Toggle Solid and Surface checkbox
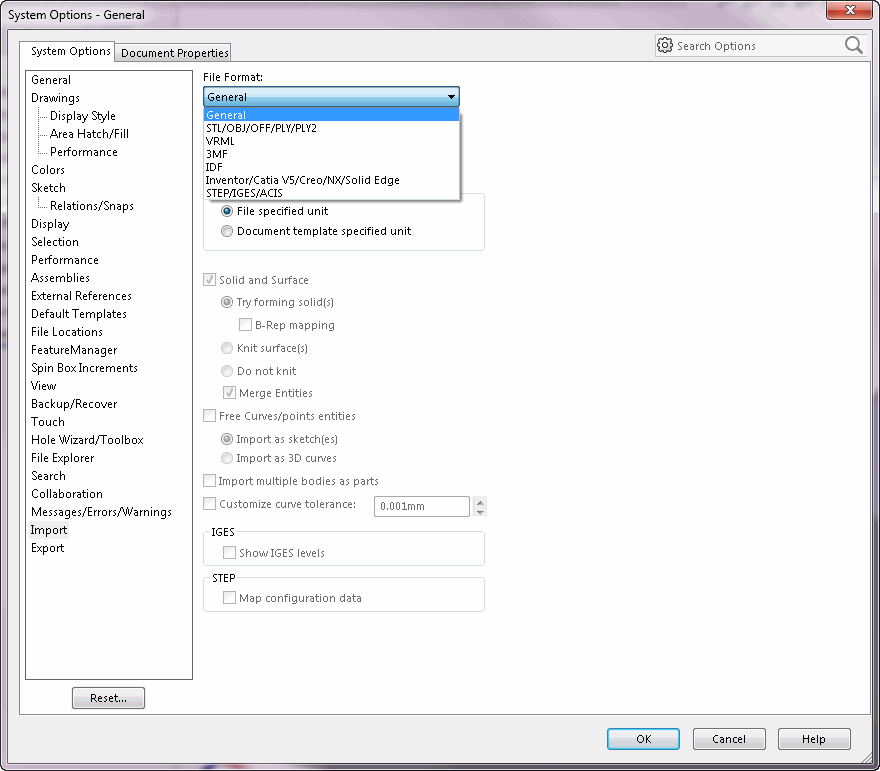Screen dimensions: 880x771 coord(209,279)
